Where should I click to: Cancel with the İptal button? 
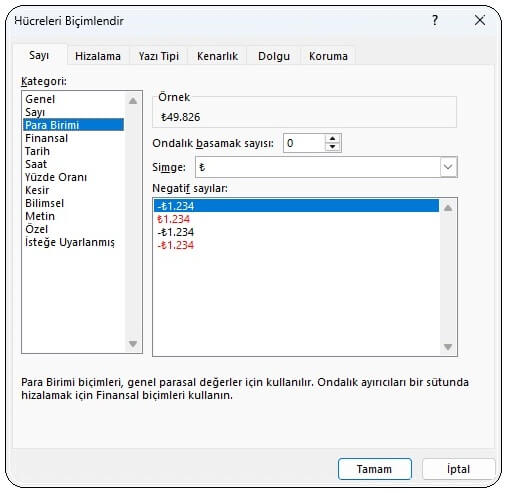(458, 469)
